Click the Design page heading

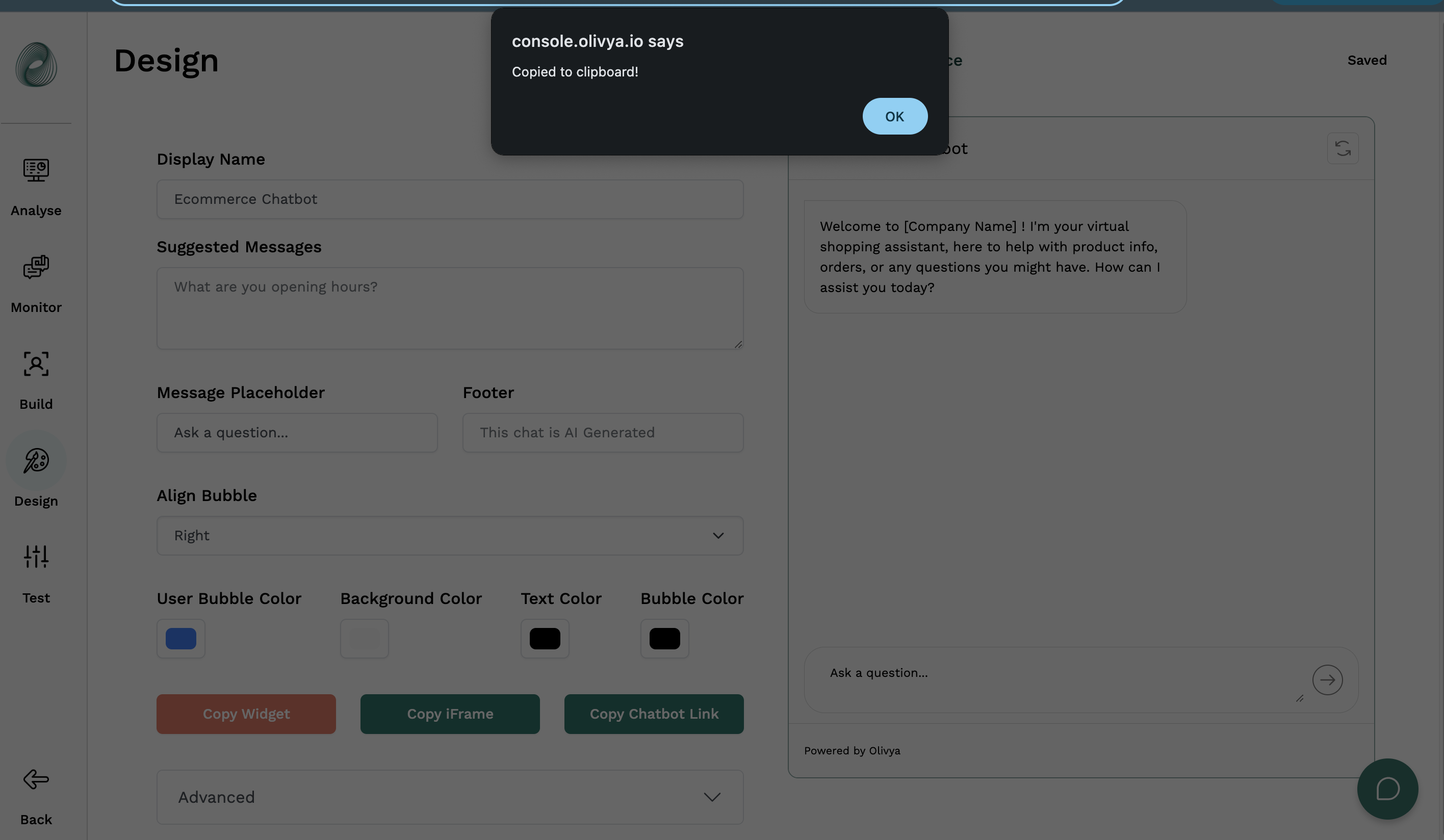coord(166,61)
